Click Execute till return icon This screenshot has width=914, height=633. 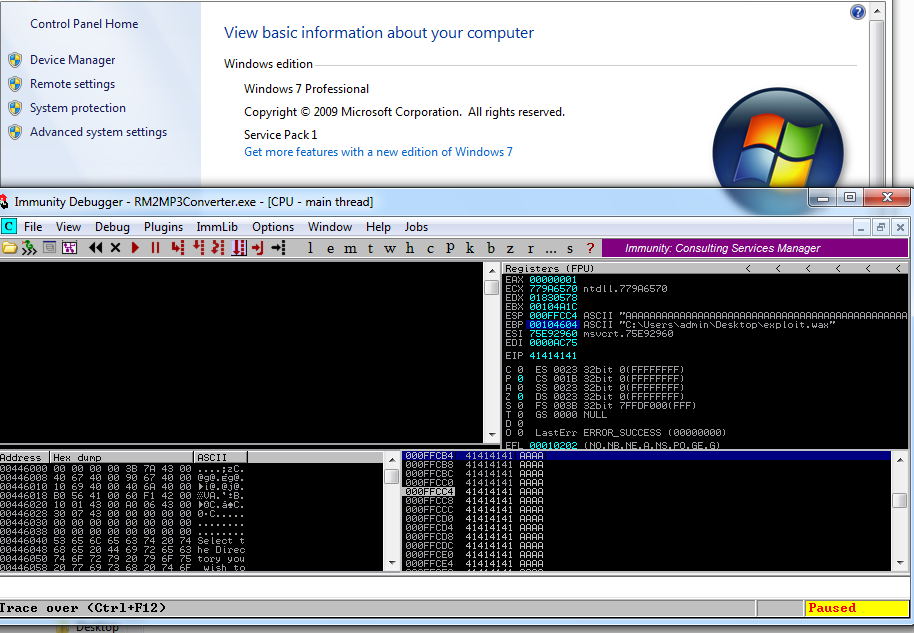pos(258,248)
